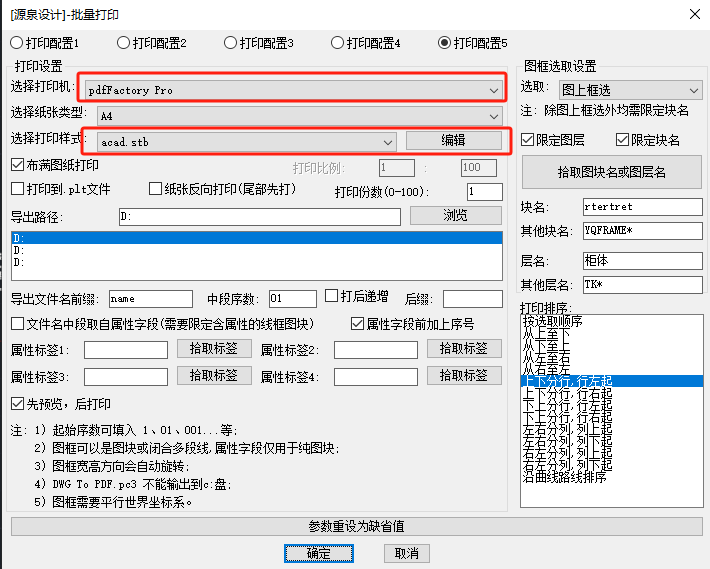
Task: Click the 打印份数 input field
Action: point(485,192)
